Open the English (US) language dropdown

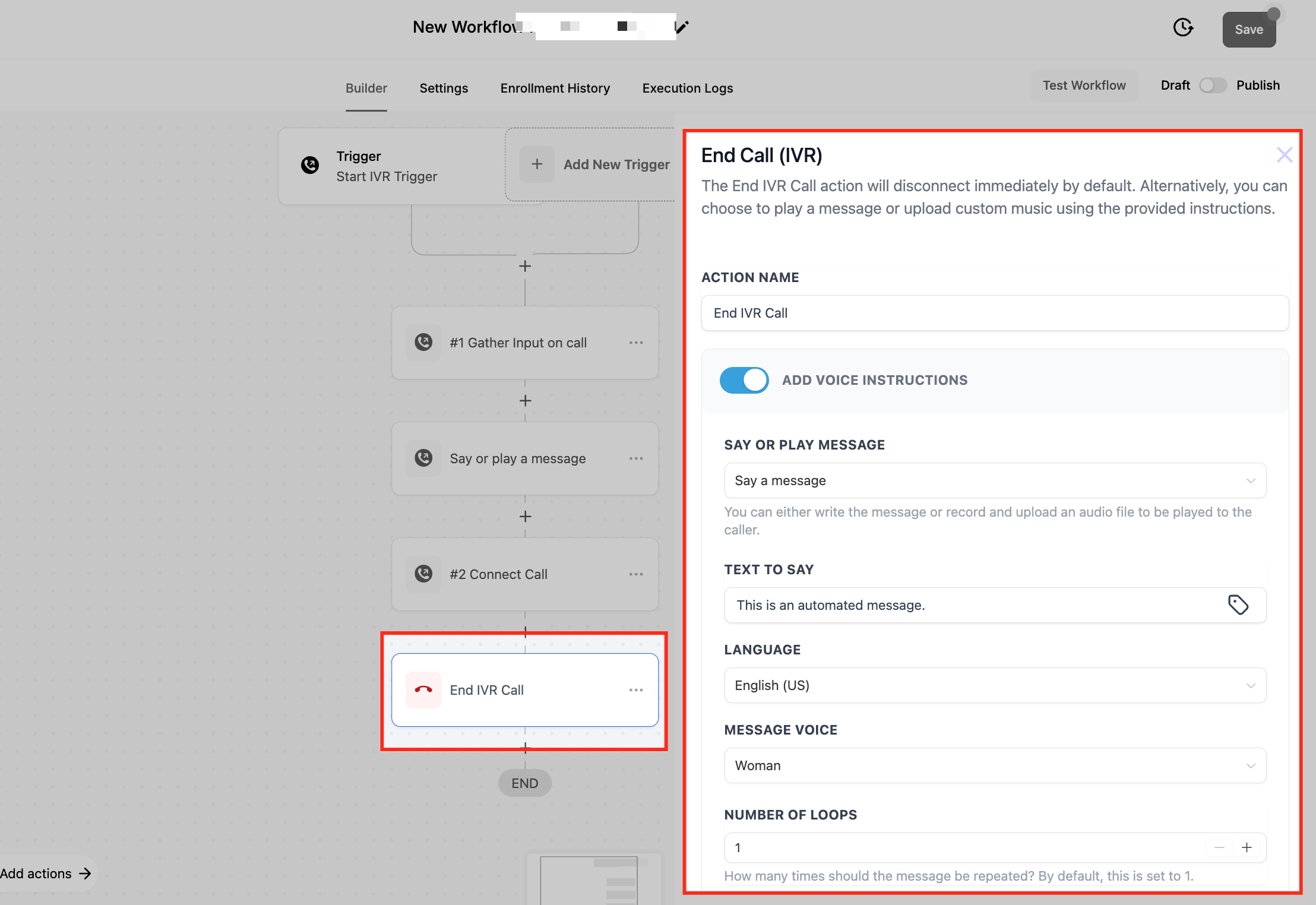coord(995,685)
